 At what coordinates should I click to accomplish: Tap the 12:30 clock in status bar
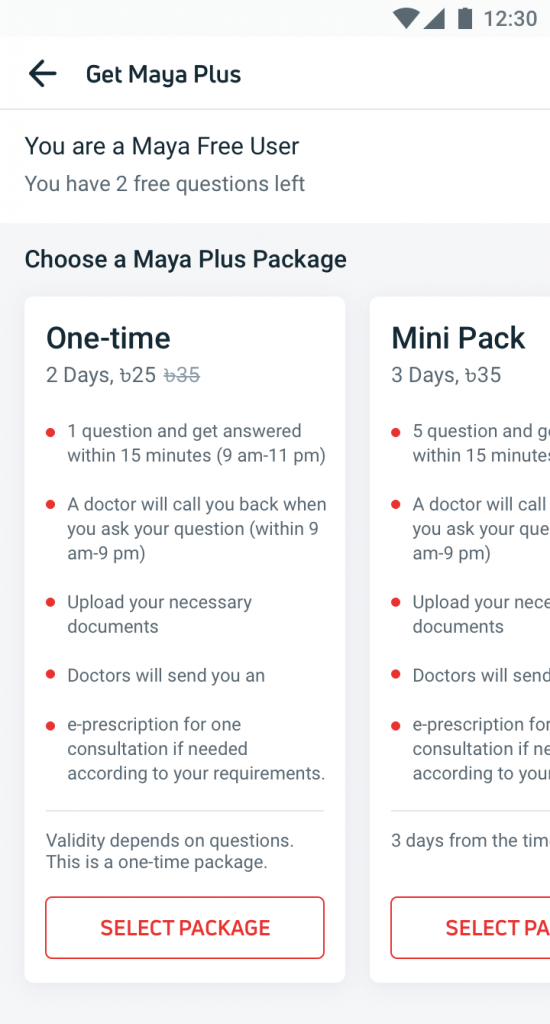tap(510, 19)
